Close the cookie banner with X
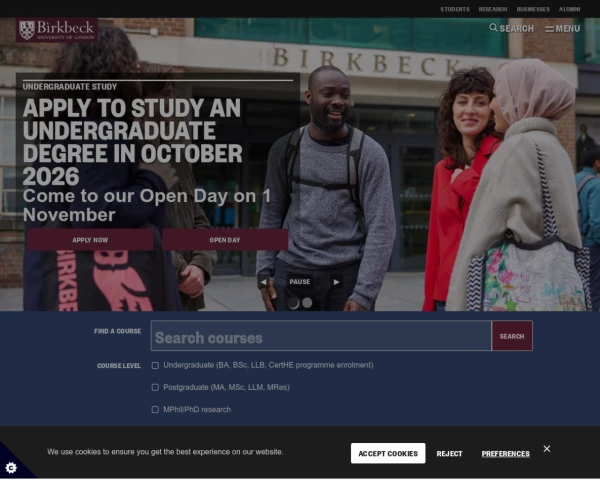600x480 pixels. click(x=547, y=449)
